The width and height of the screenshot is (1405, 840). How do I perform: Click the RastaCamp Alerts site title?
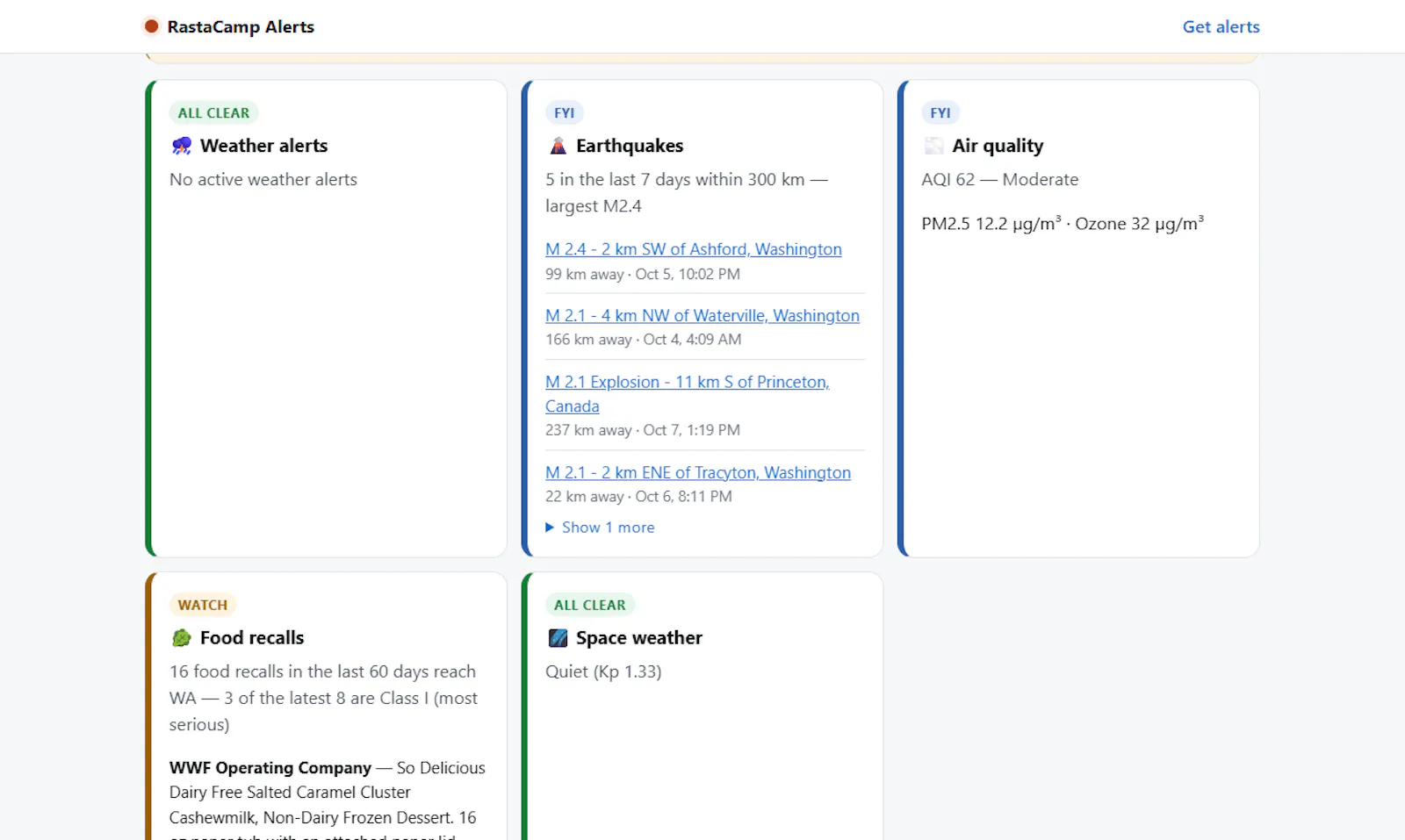click(241, 26)
